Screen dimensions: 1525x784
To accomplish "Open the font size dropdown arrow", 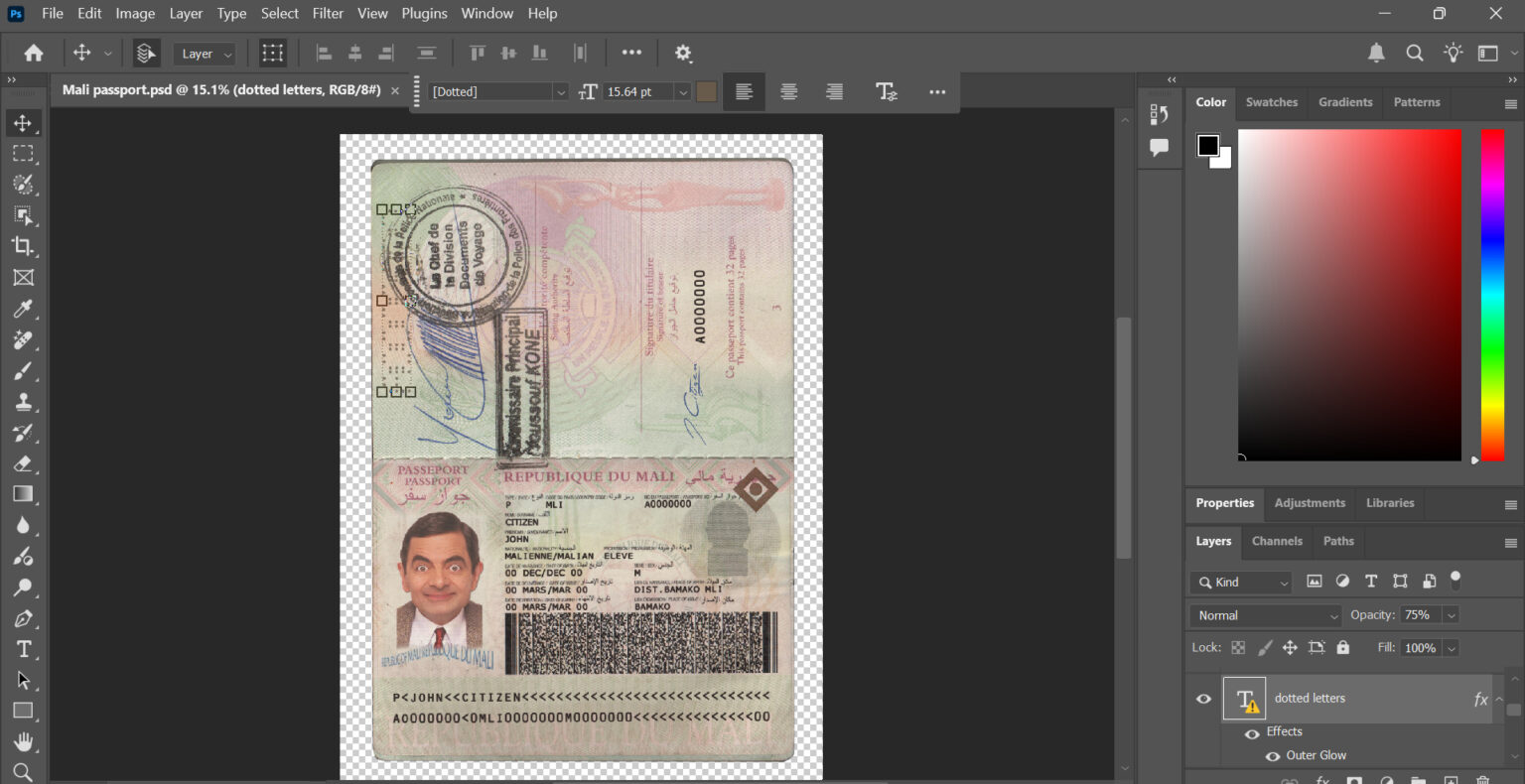I will point(682,91).
